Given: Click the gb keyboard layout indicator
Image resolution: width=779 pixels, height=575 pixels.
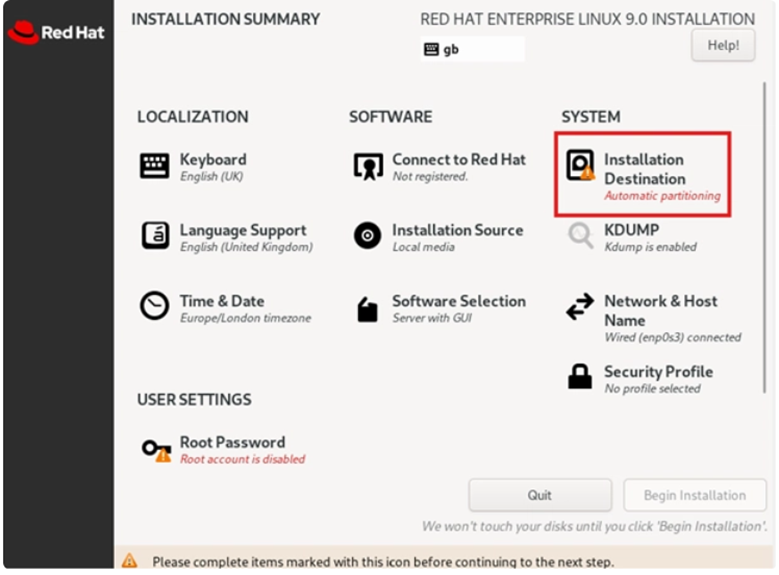Looking at the screenshot, I should (x=472, y=49).
